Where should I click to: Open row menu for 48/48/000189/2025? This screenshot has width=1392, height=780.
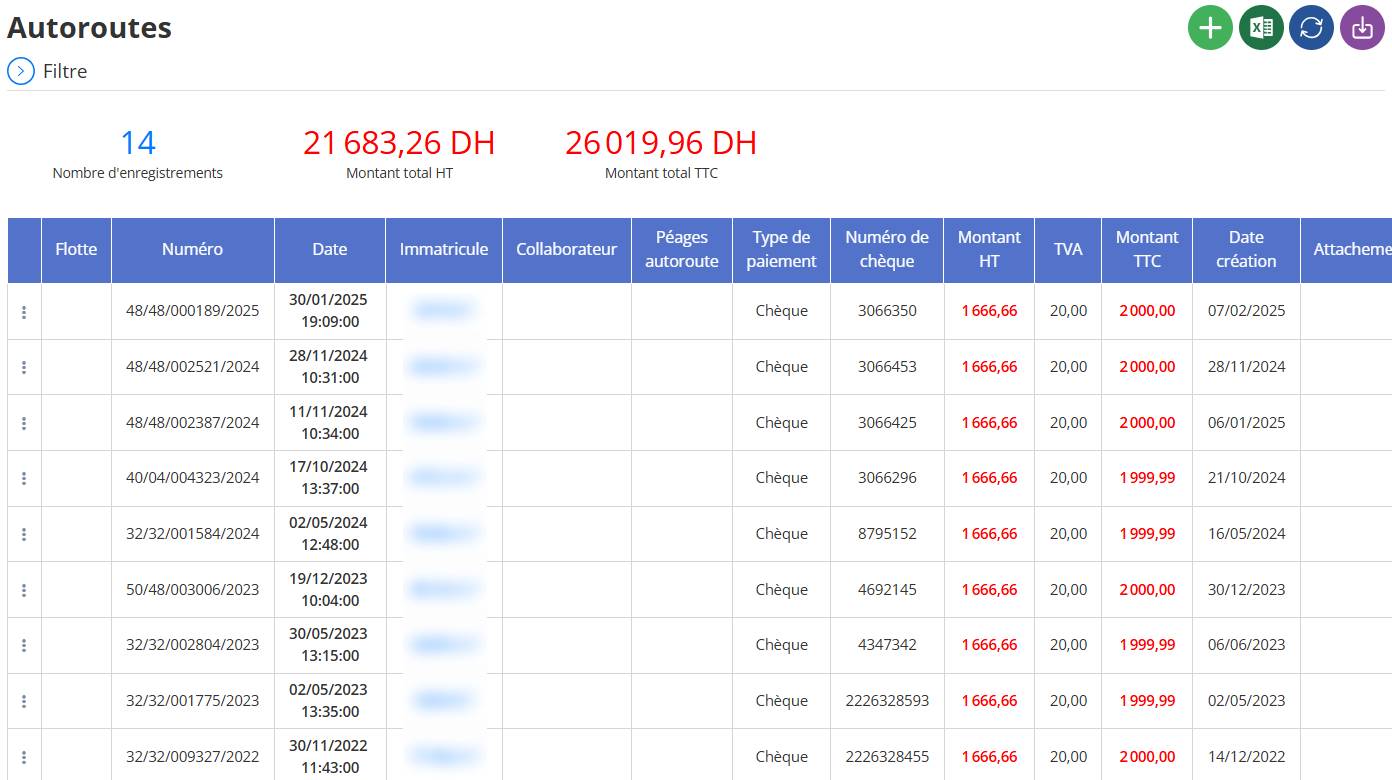tap(24, 312)
